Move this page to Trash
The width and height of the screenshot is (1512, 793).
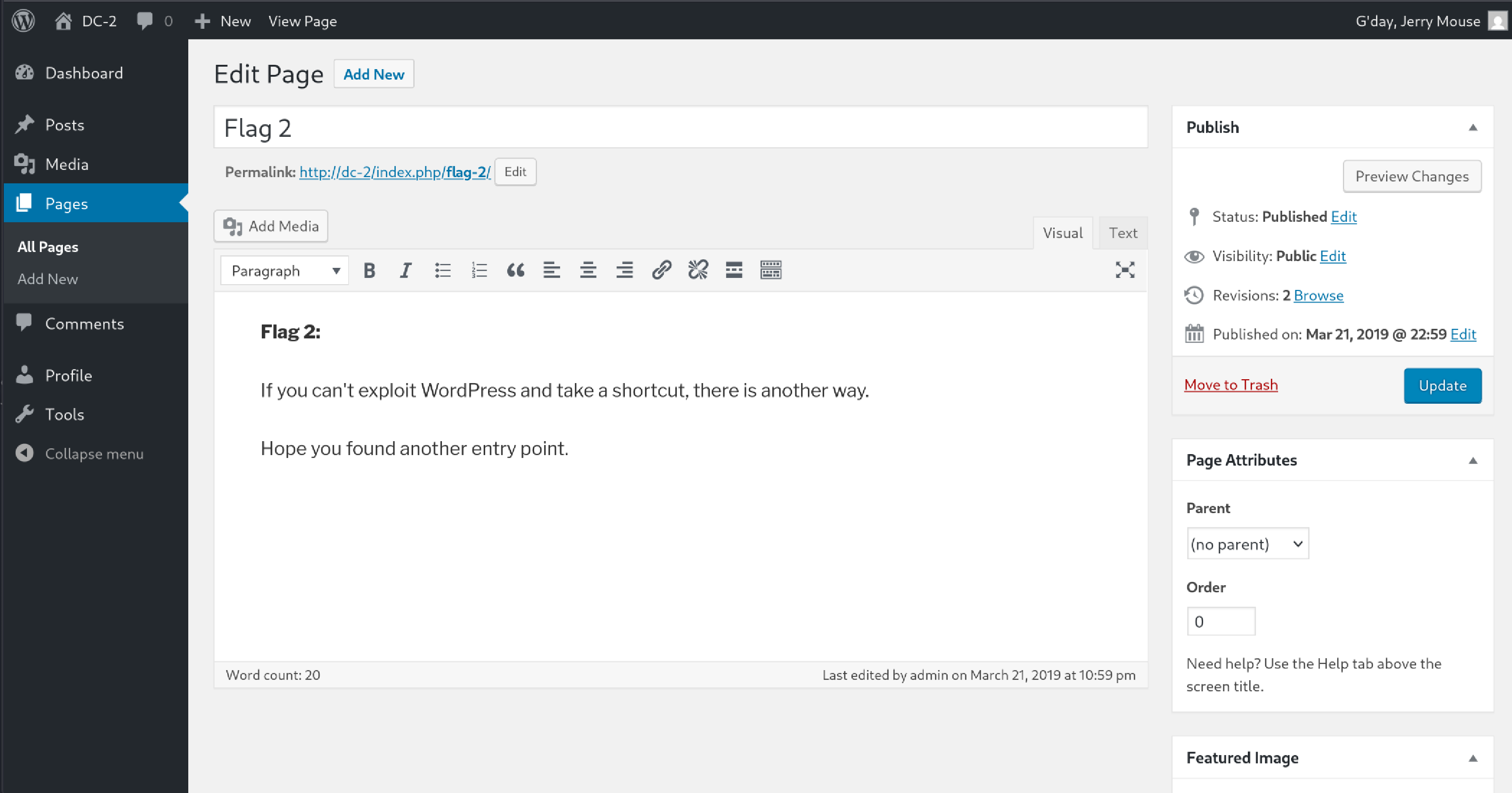1231,385
